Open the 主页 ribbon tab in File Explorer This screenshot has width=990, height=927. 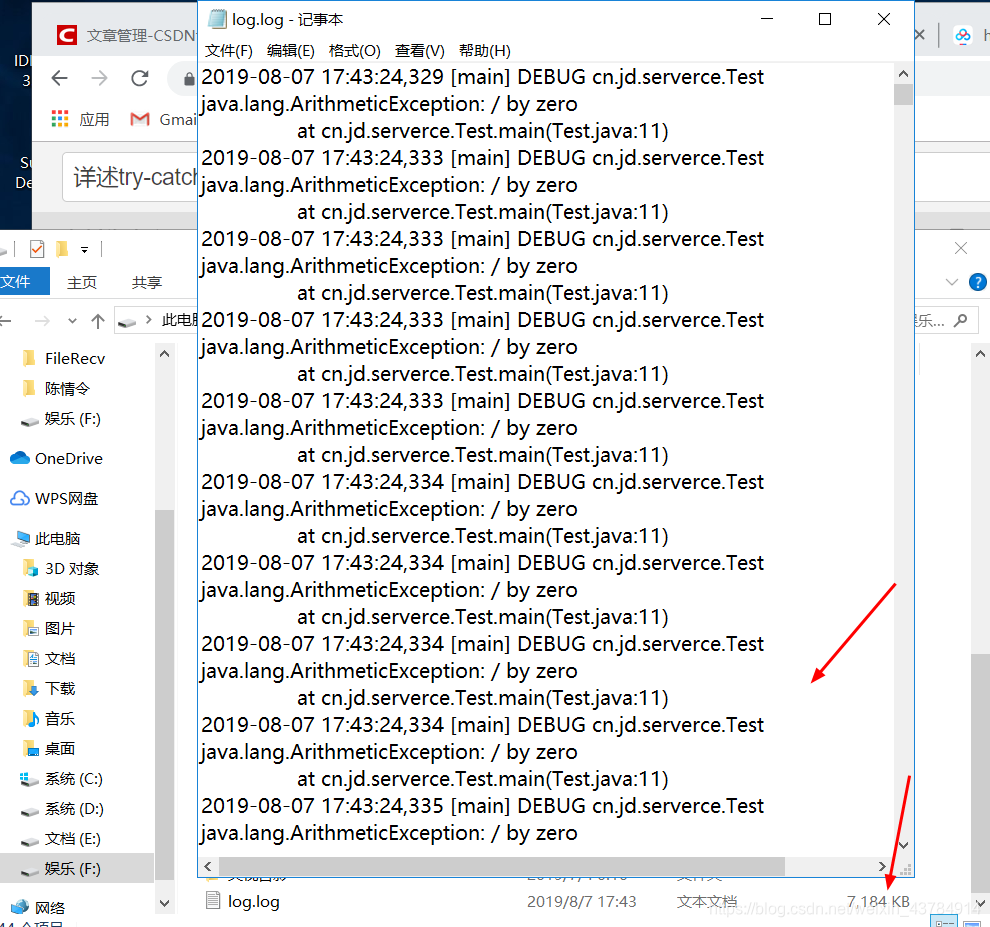coord(82,282)
